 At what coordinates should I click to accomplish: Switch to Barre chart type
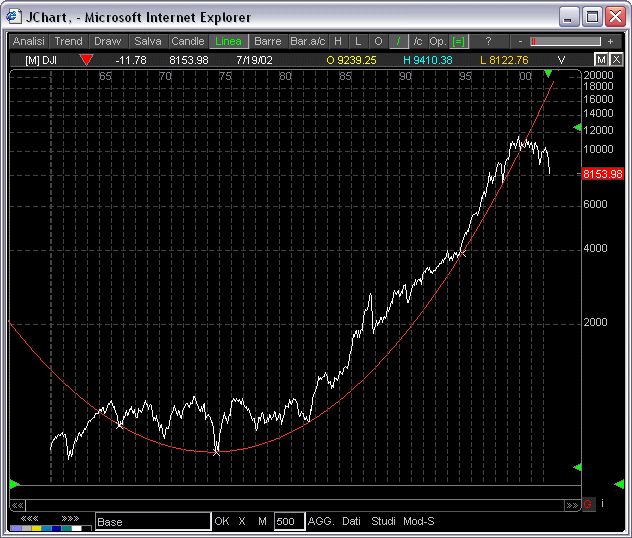click(x=267, y=41)
